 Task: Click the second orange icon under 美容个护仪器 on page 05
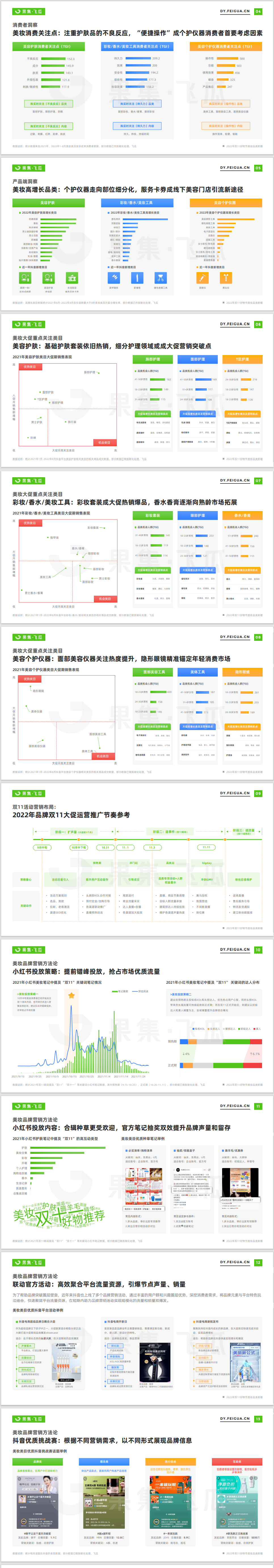pos(225,278)
